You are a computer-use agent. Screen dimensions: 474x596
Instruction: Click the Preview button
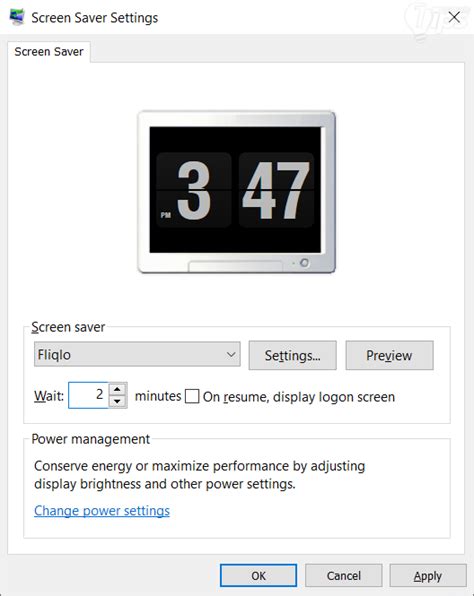coord(389,355)
